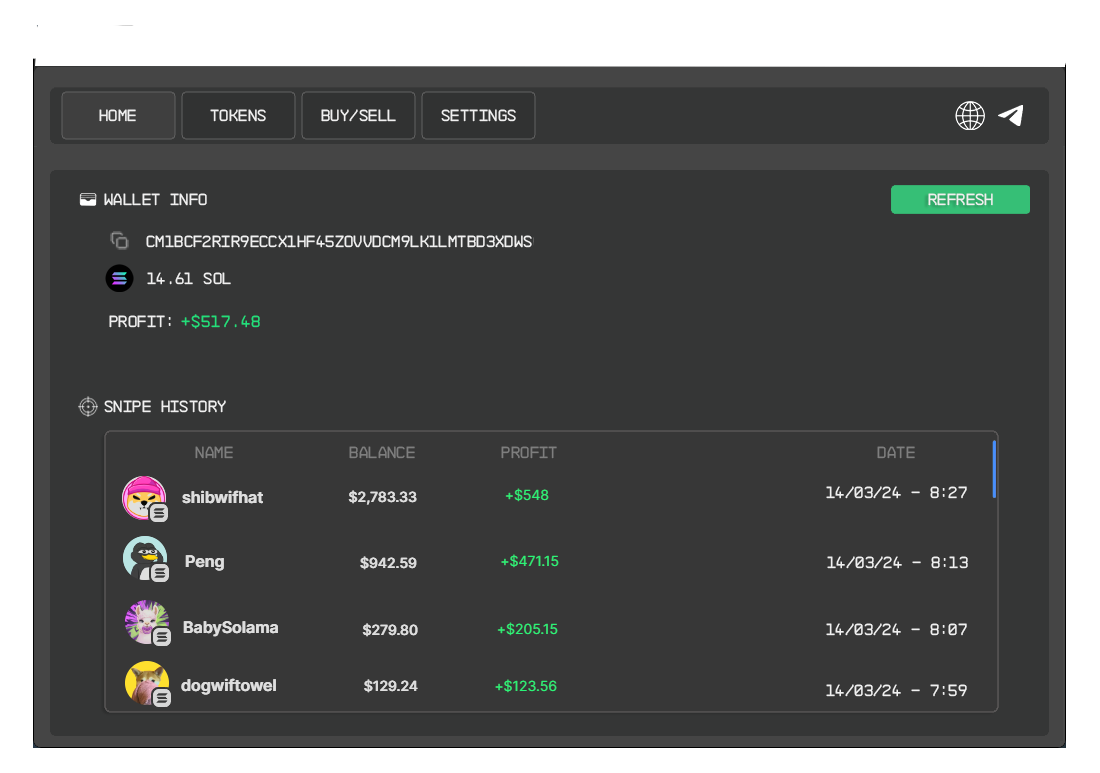1100x773 pixels.
Task: Open the BUY/SELL tab
Action: [x=358, y=116]
